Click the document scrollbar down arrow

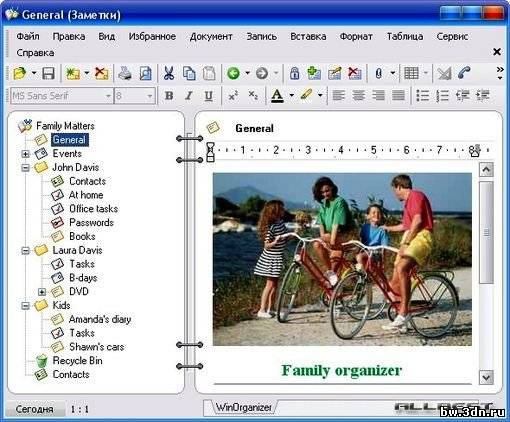click(486, 377)
